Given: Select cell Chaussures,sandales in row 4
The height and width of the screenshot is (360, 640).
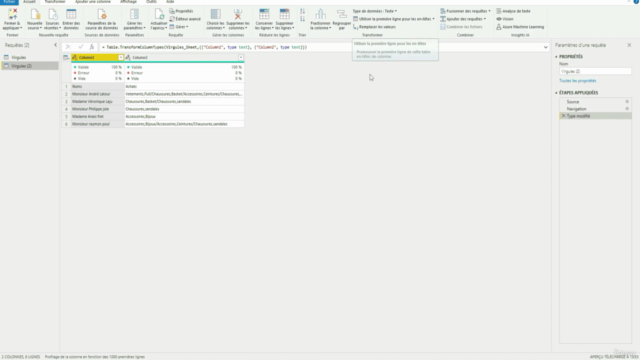Looking at the screenshot, I should coord(184,109).
